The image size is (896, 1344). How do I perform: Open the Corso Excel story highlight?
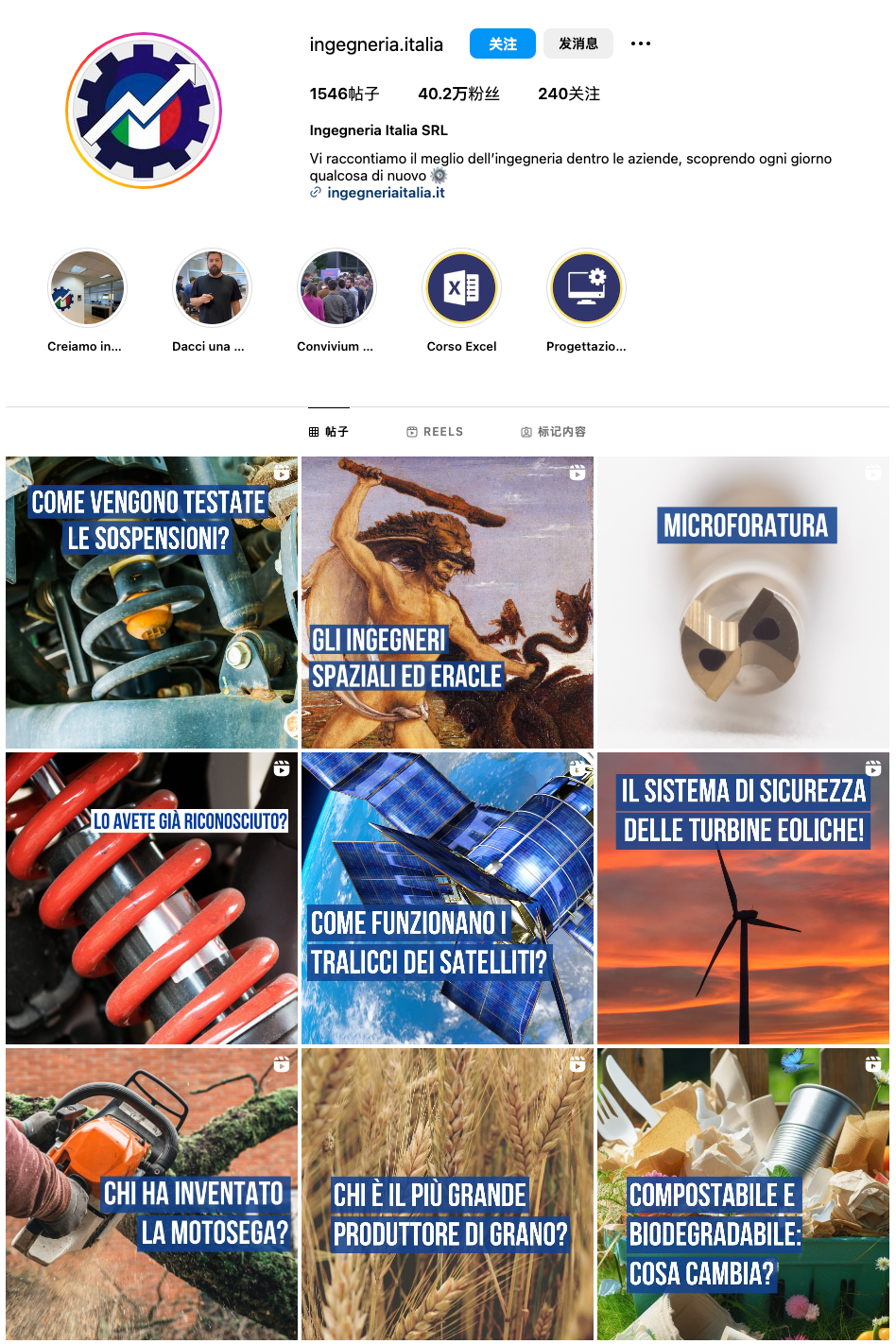461,287
